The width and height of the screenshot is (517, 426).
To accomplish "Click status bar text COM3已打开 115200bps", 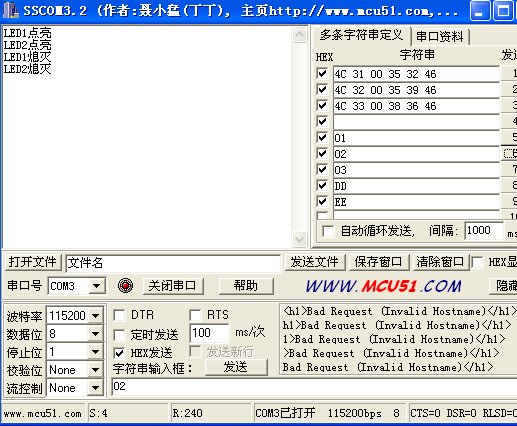I will pos(318,413).
